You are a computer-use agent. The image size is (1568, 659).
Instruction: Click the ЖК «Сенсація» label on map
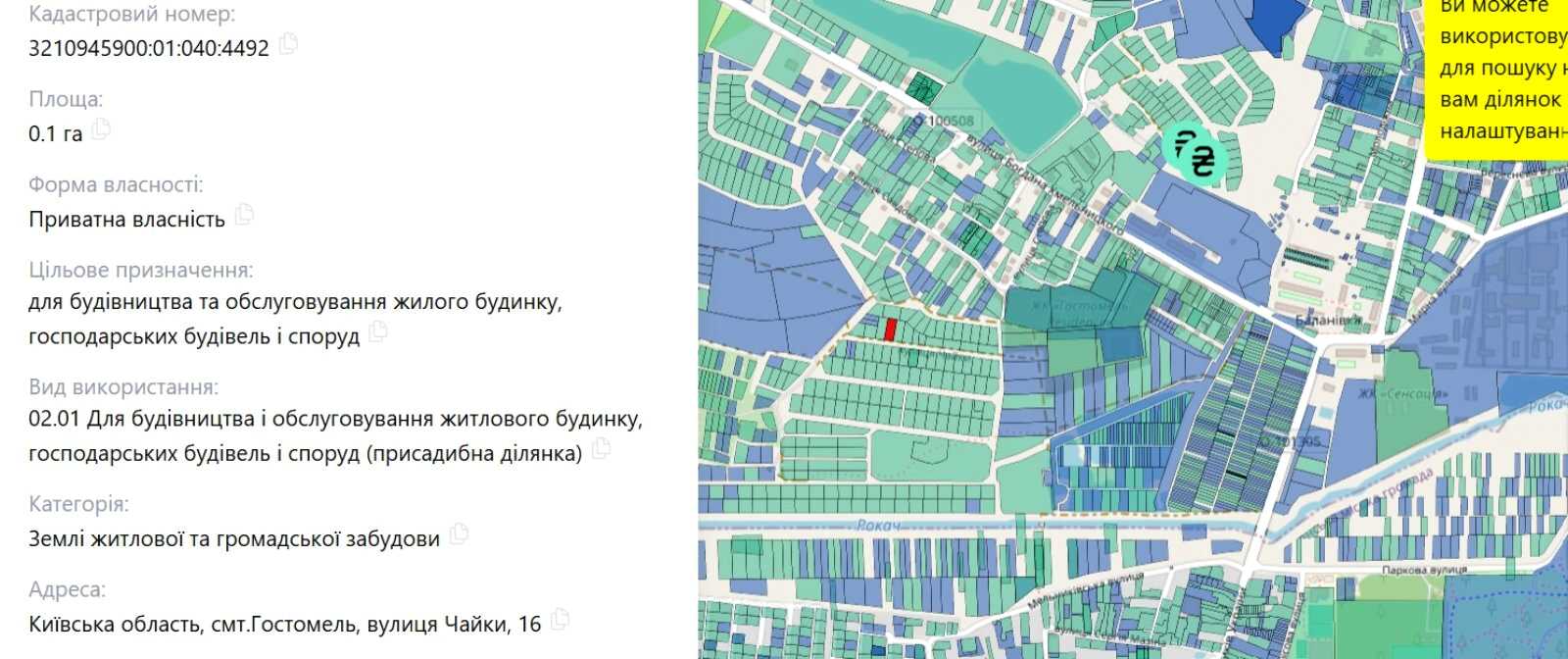pyautogui.click(x=1402, y=393)
